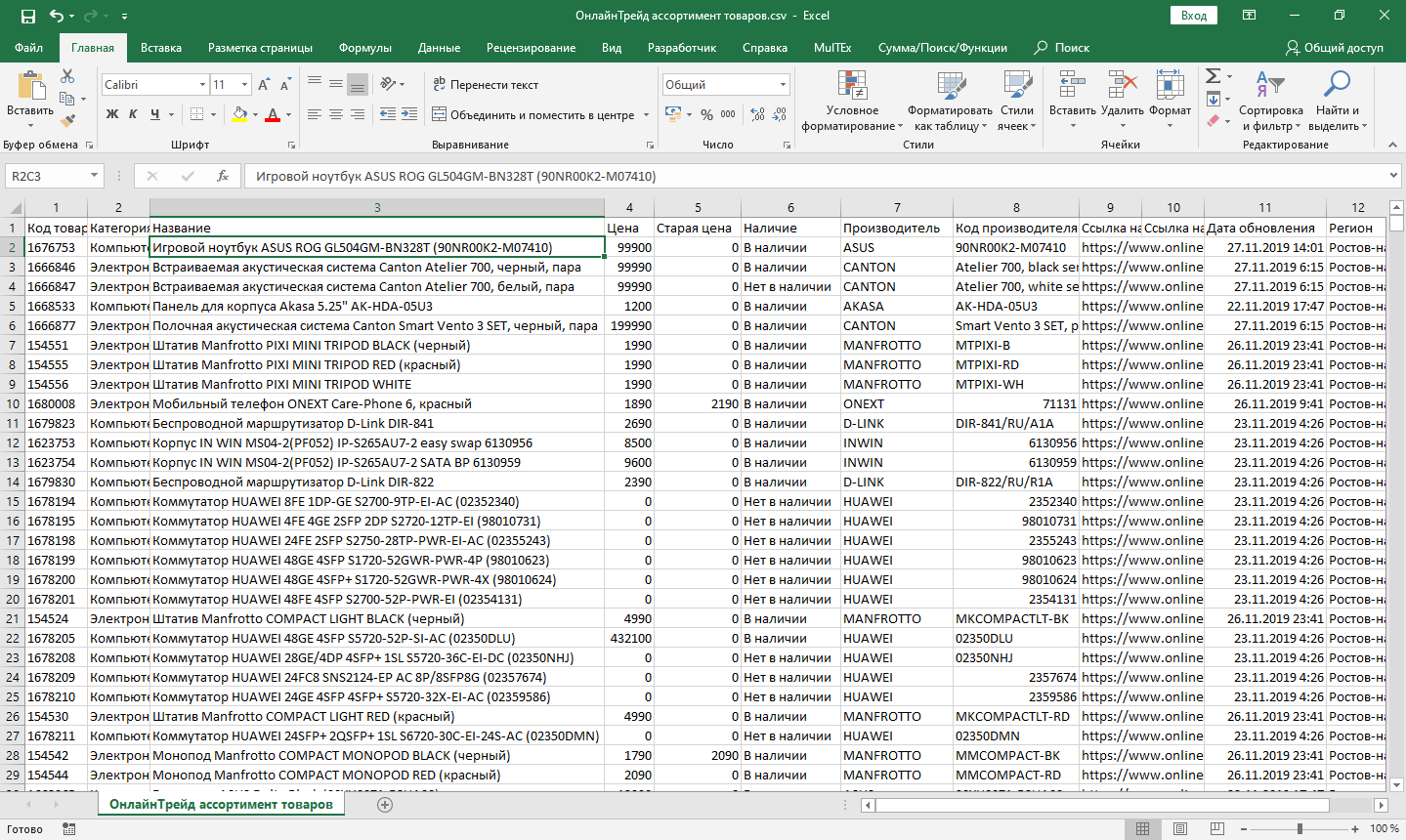Open Условное форматирование icon

(x=852, y=86)
